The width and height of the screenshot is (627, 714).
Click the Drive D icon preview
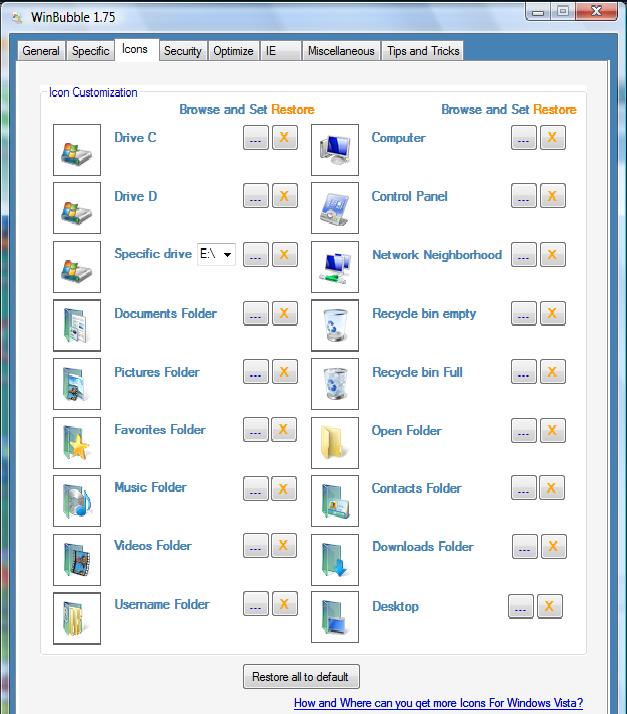[77, 208]
